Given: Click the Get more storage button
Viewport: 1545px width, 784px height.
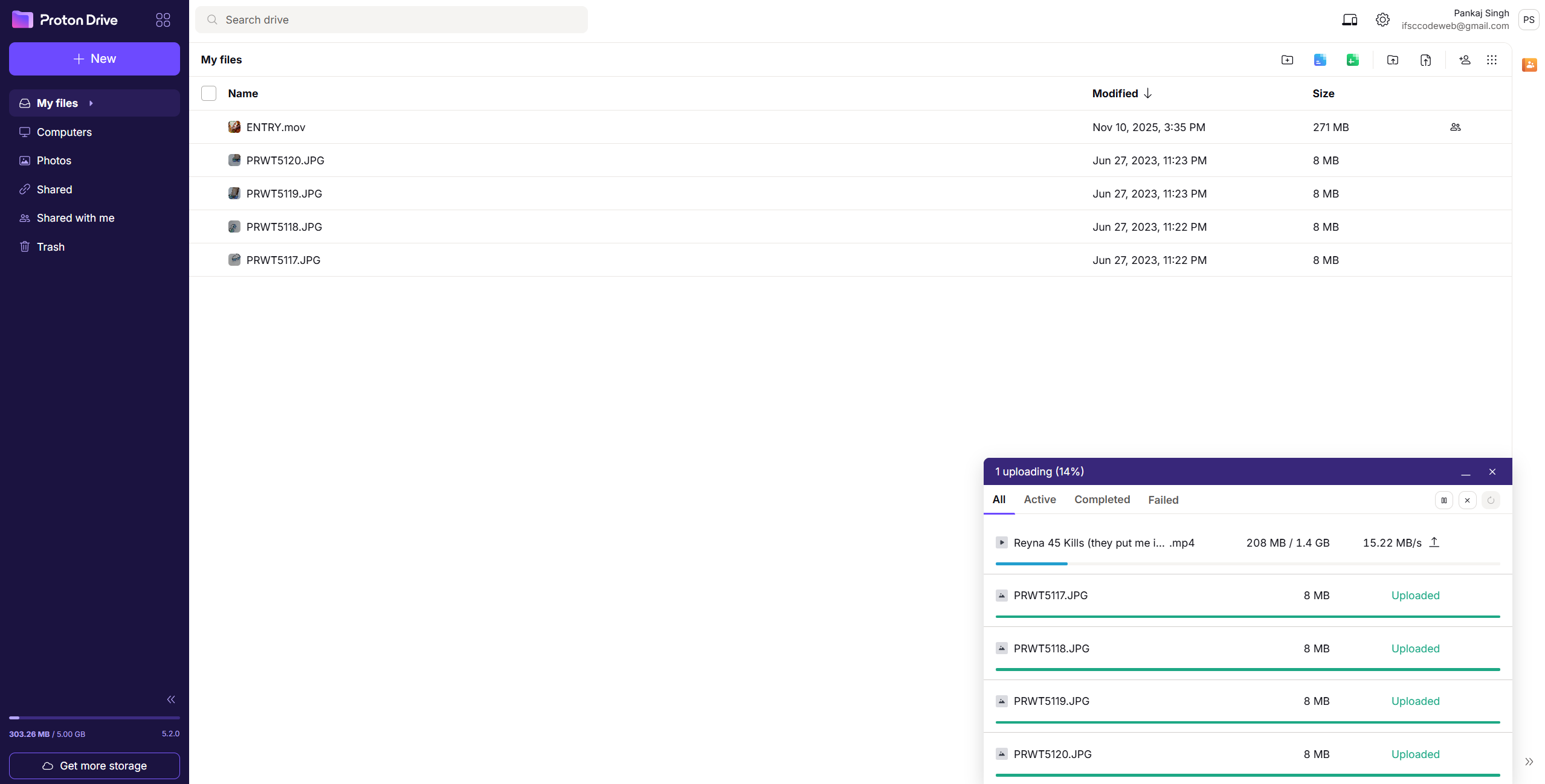Looking at the screenshot, I should [x=94, y=766].
